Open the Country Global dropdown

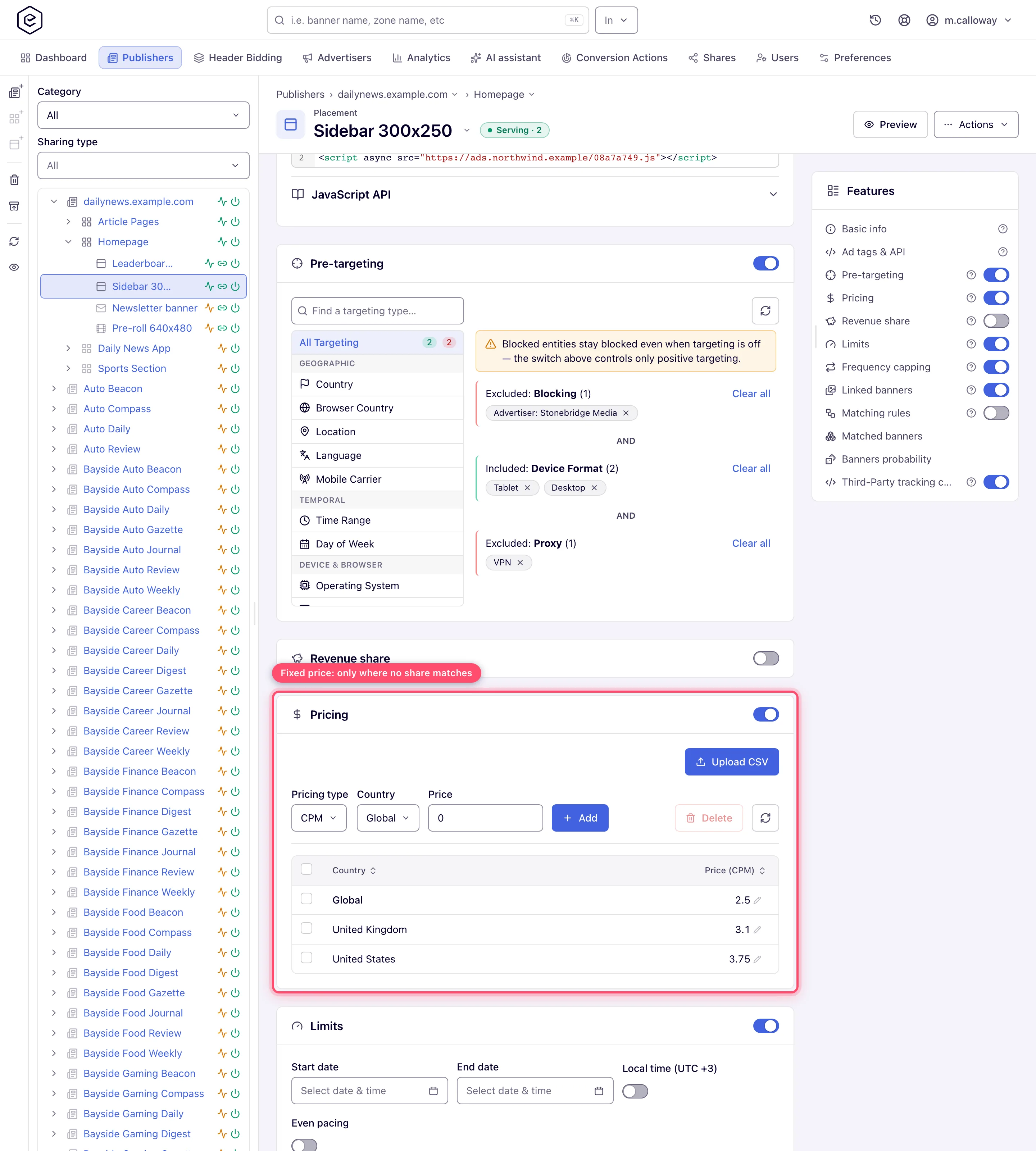click(388, 818)
